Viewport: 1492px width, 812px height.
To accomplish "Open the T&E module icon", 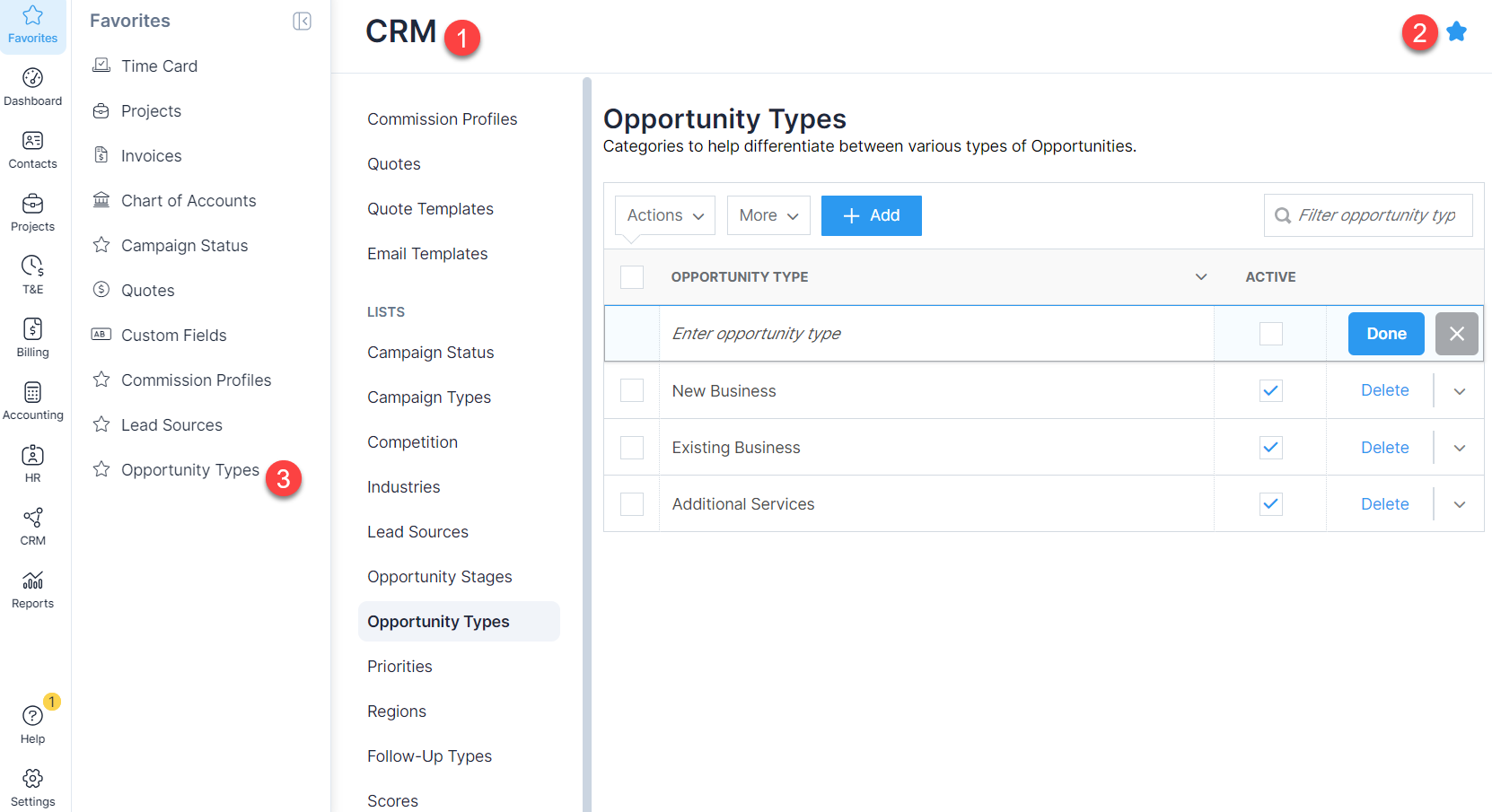I will pyautogui.click(x=33, y=275).
